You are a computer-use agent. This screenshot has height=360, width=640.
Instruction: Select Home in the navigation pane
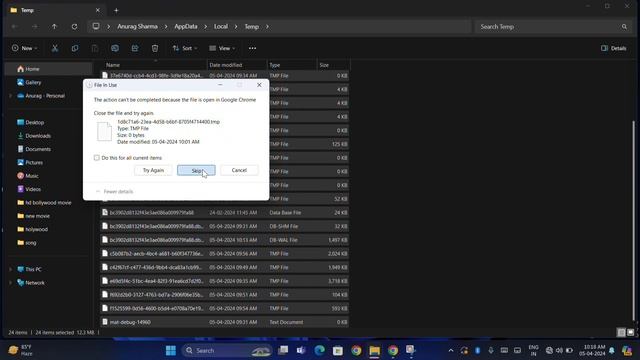(48, 69)
